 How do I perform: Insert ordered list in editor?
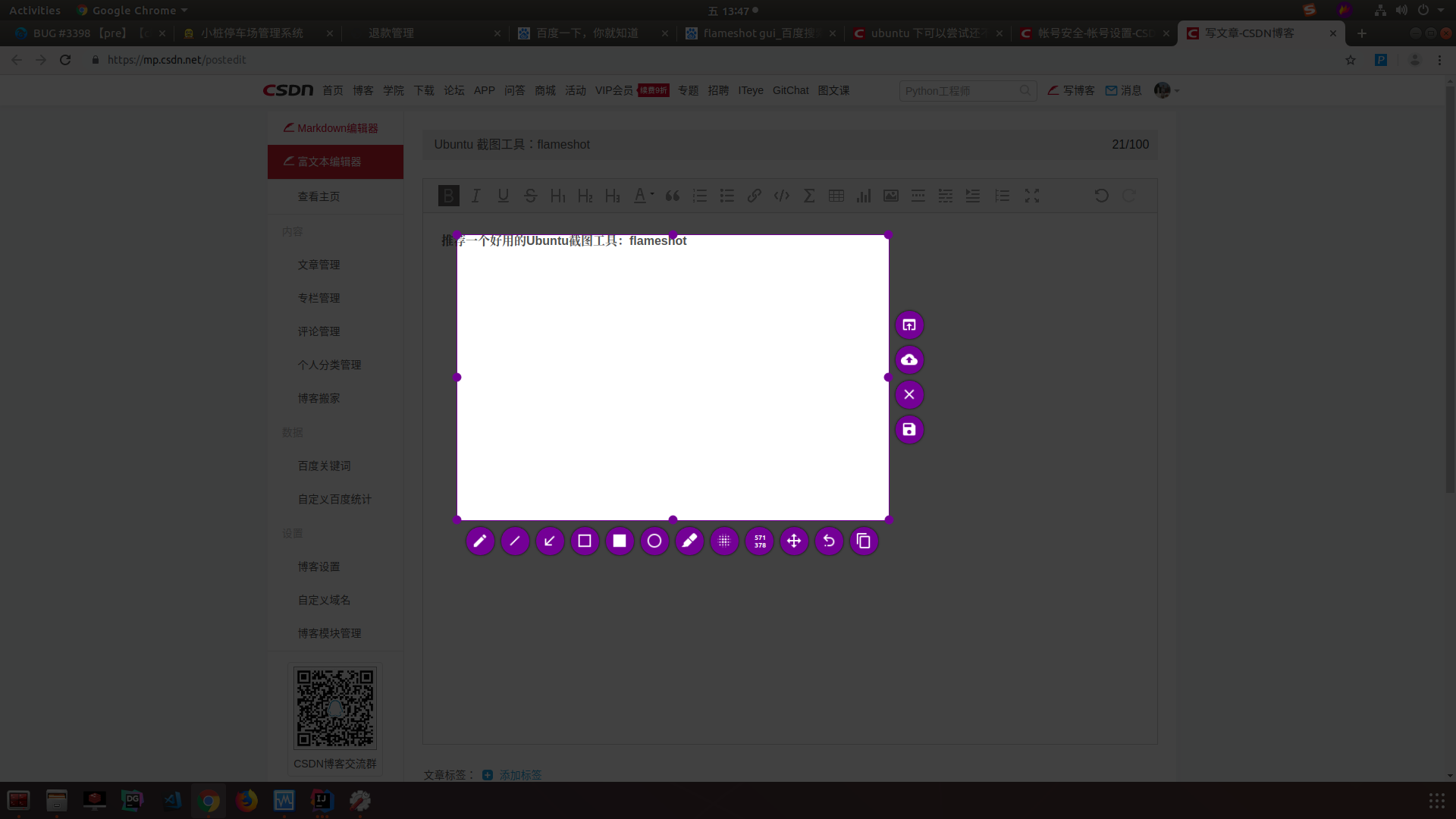[x=699, y=196]
